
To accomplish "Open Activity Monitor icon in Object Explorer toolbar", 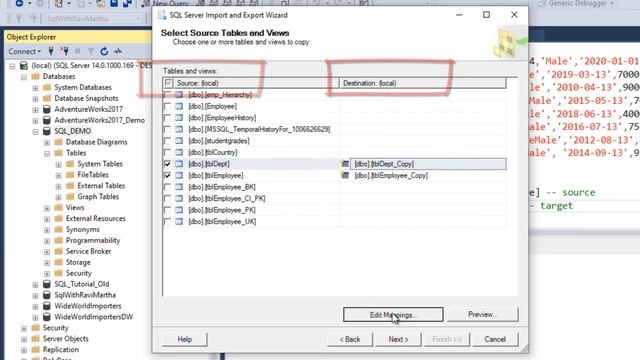I will coord(118,51).
